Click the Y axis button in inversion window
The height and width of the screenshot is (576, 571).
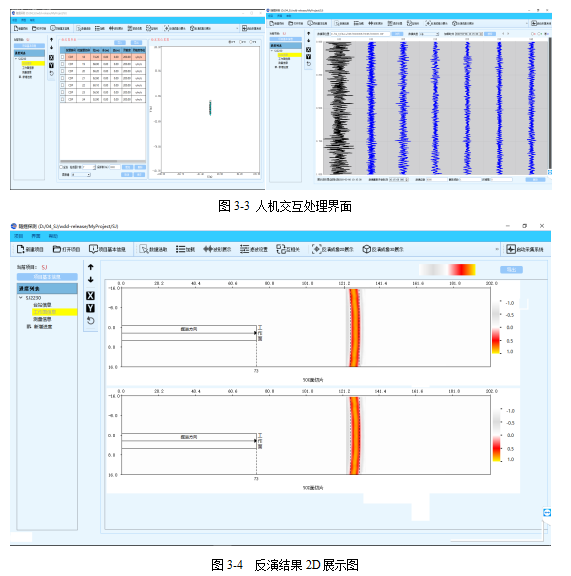point(90,308)
